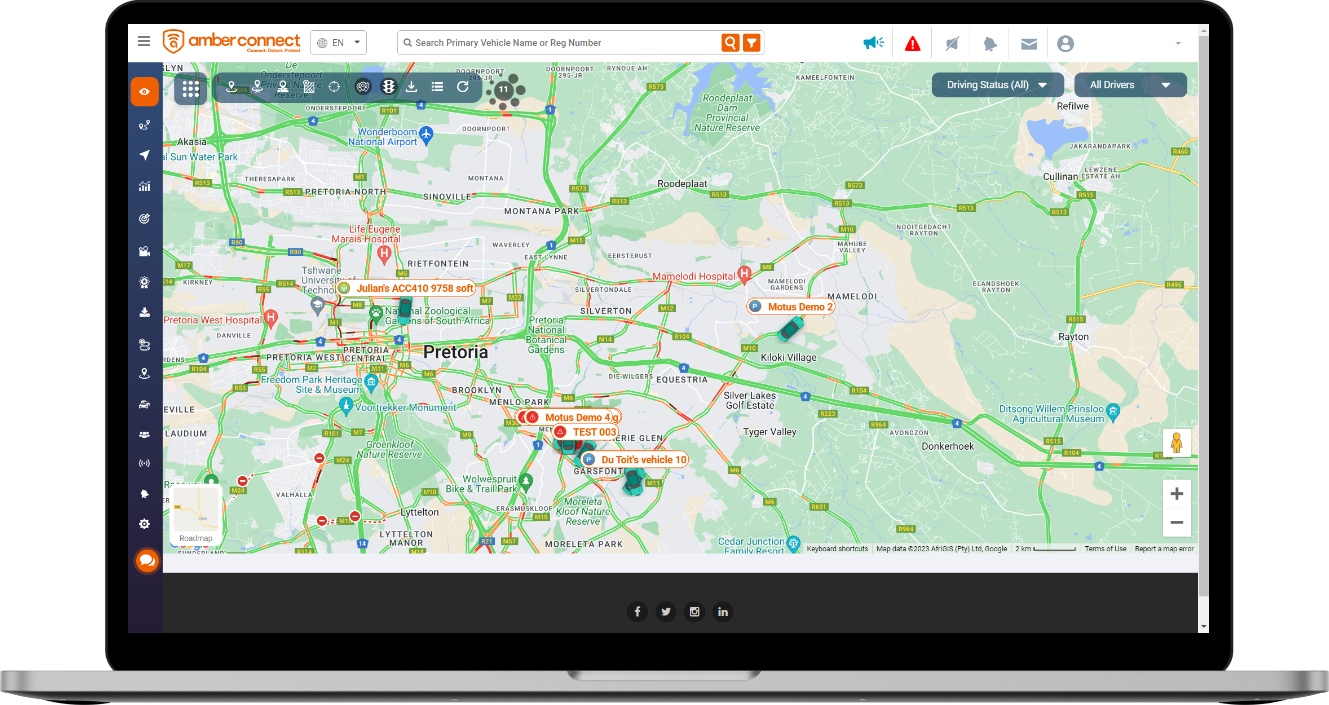
Task: Click the second pin map toolbar tool
Action: [x=257, y=87]
